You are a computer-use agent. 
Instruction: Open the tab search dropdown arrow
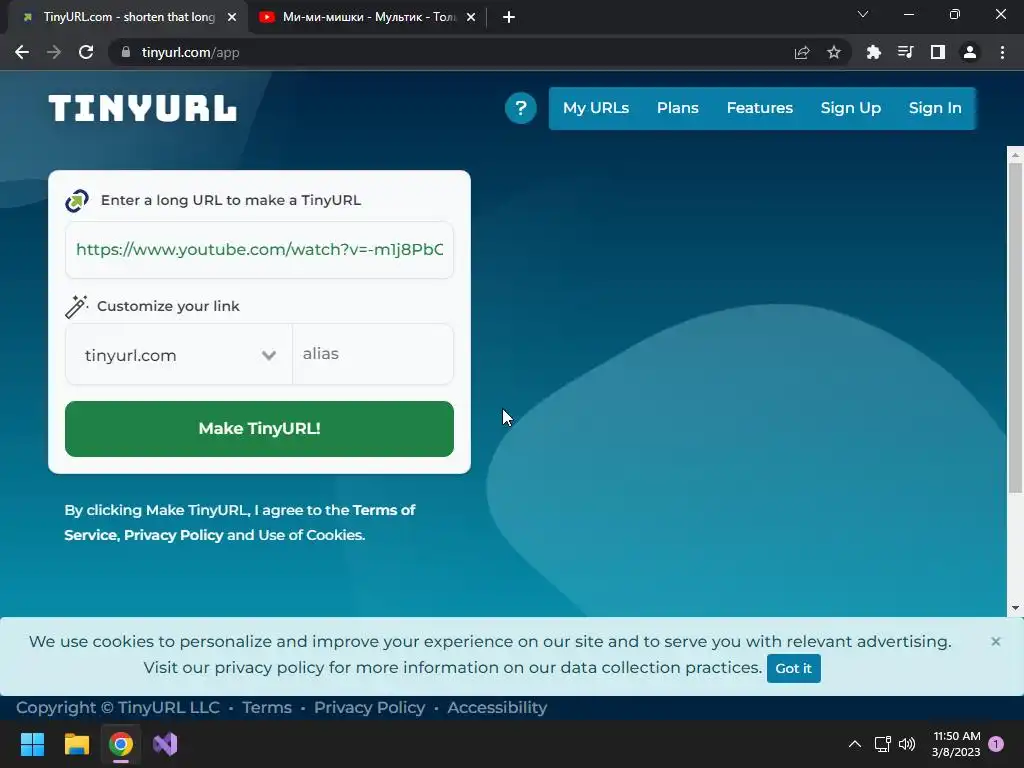click(863, 14)
